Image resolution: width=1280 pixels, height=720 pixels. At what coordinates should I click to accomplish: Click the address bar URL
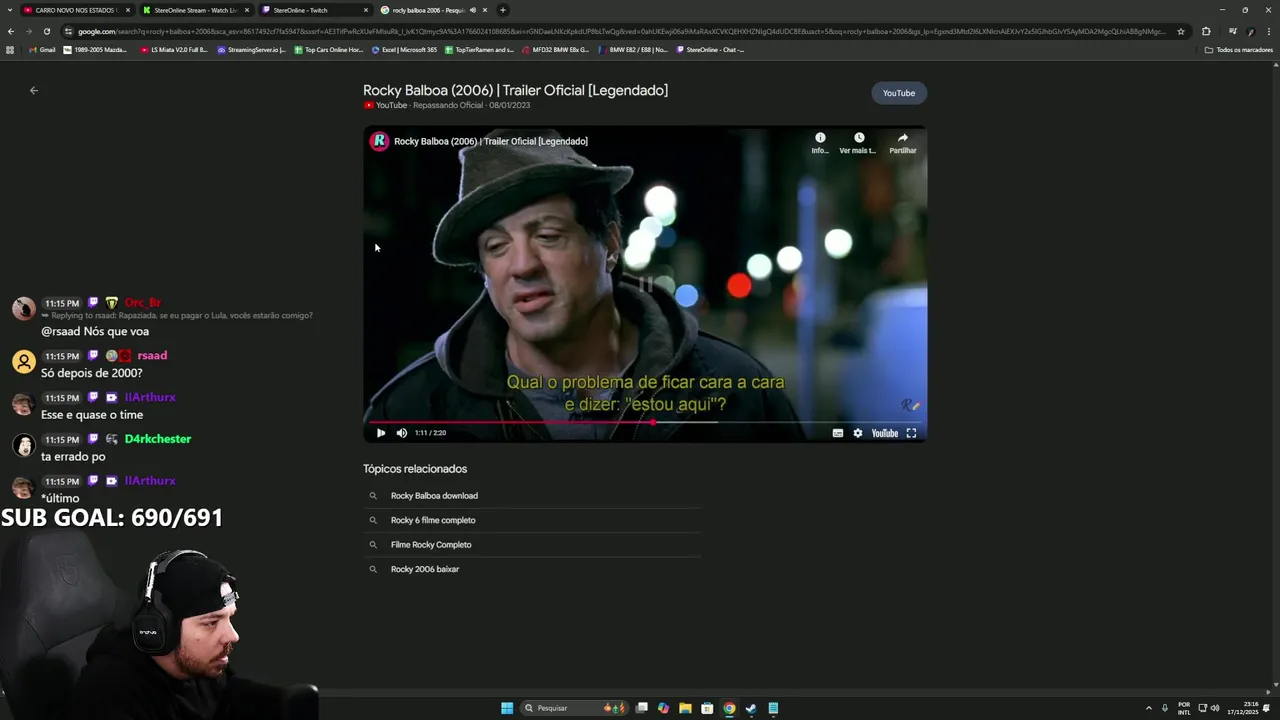coord(620,31)
